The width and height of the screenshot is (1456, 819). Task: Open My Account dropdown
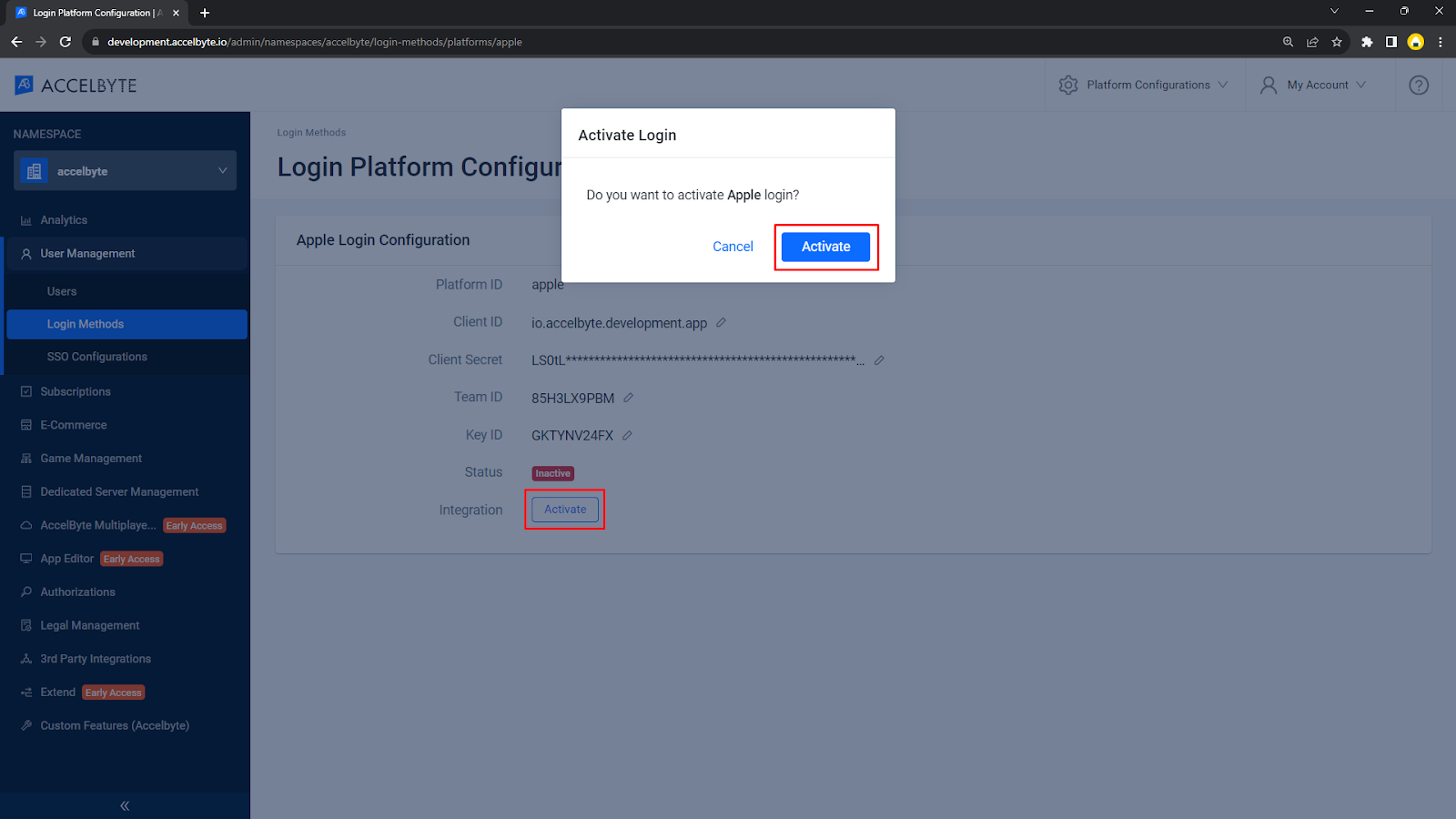(1313, 85)
